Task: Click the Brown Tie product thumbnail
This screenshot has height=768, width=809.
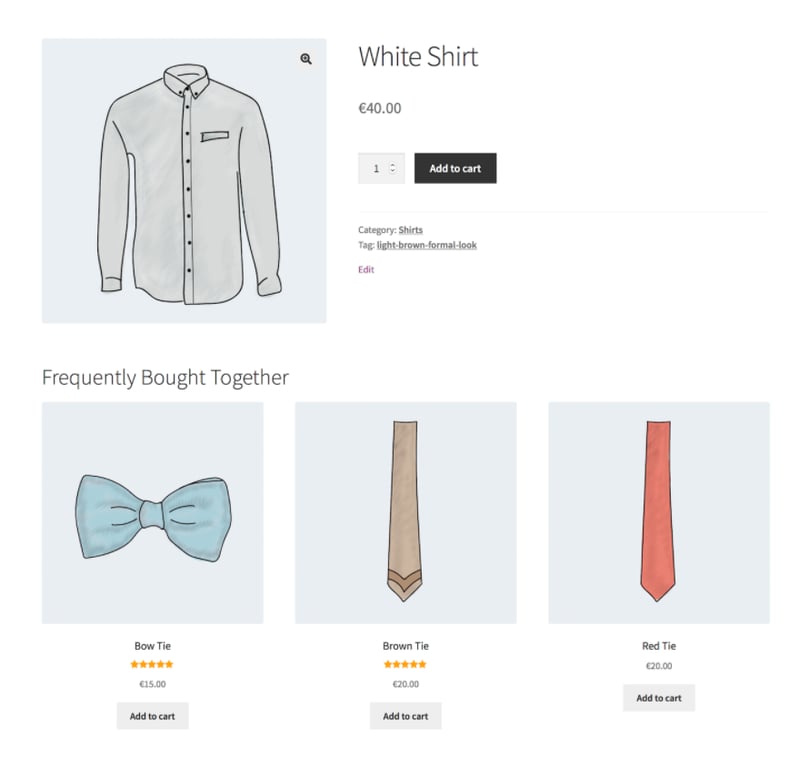Action: point(405,511)
